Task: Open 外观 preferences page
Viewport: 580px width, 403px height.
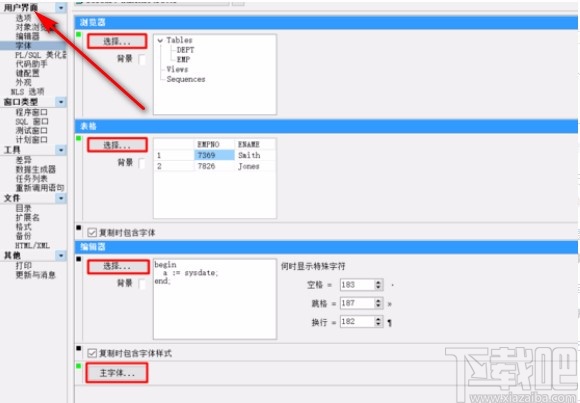Action: 23,82
